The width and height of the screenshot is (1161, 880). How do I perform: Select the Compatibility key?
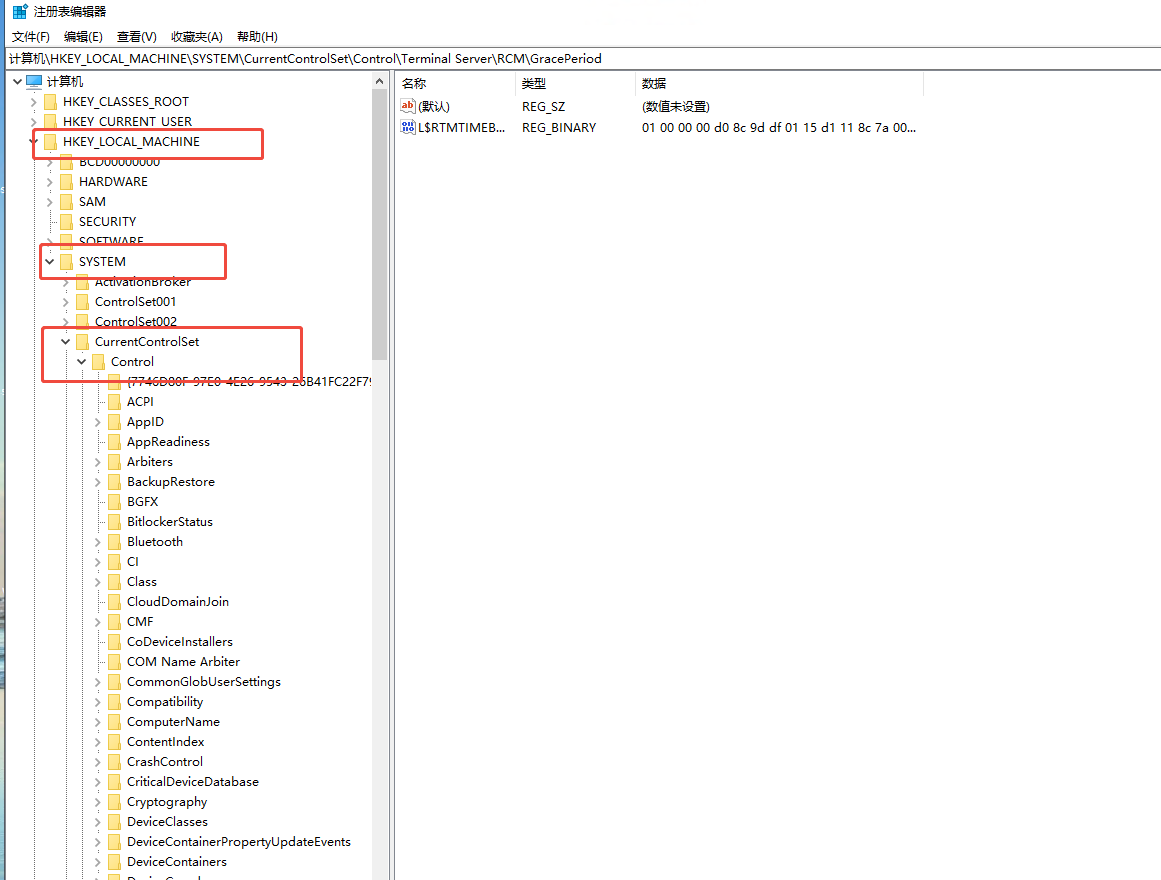165,701
